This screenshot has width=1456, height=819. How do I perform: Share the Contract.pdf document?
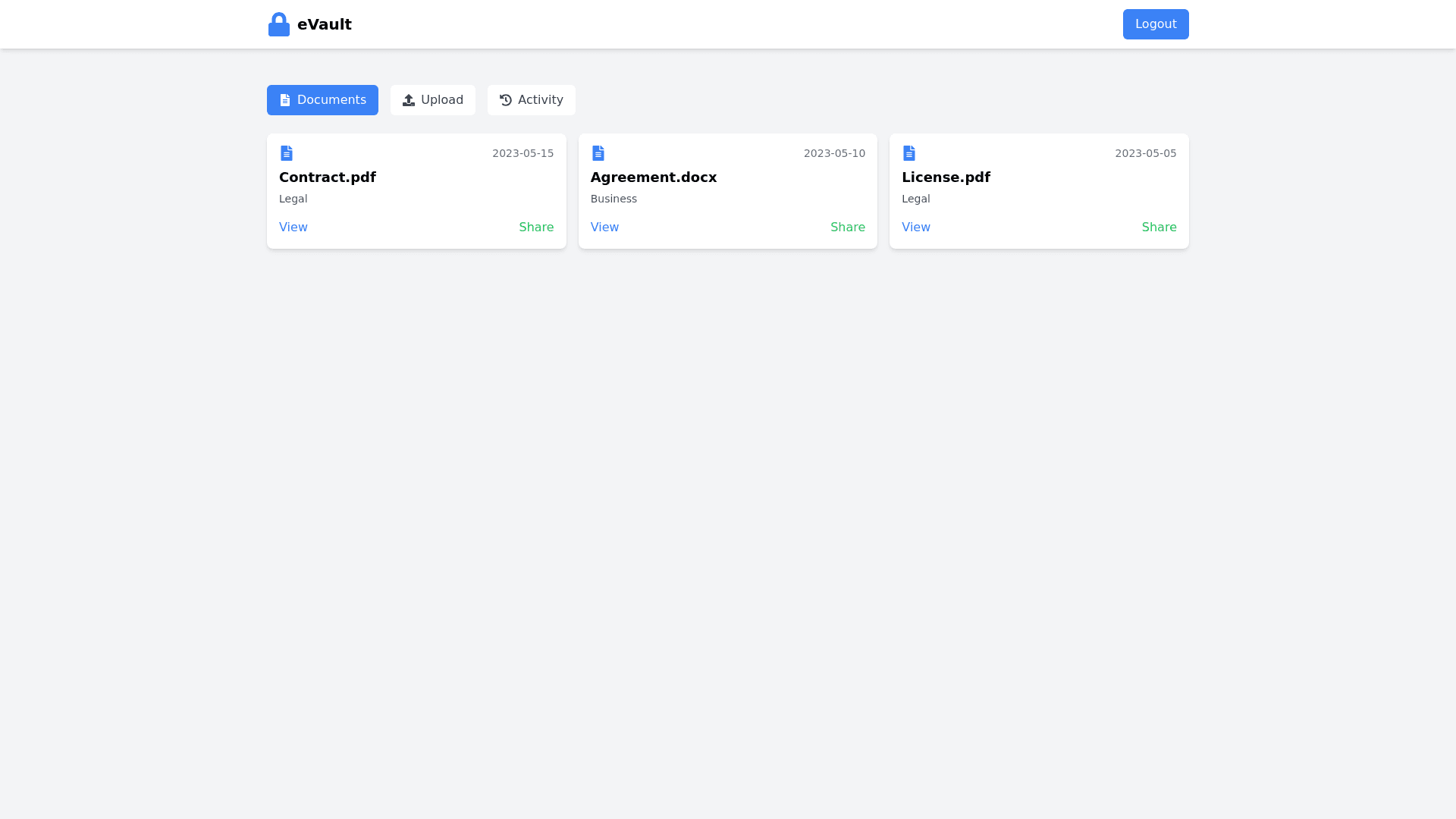point(536,227)
